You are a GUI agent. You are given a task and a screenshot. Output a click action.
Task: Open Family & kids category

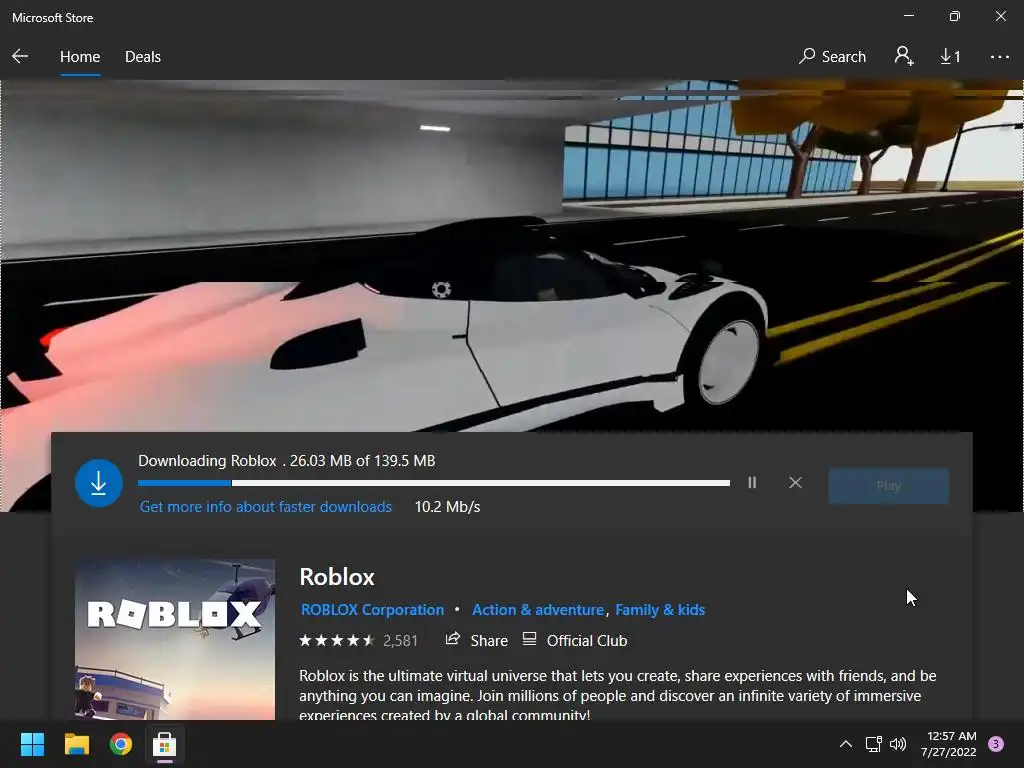coord(660,610)
